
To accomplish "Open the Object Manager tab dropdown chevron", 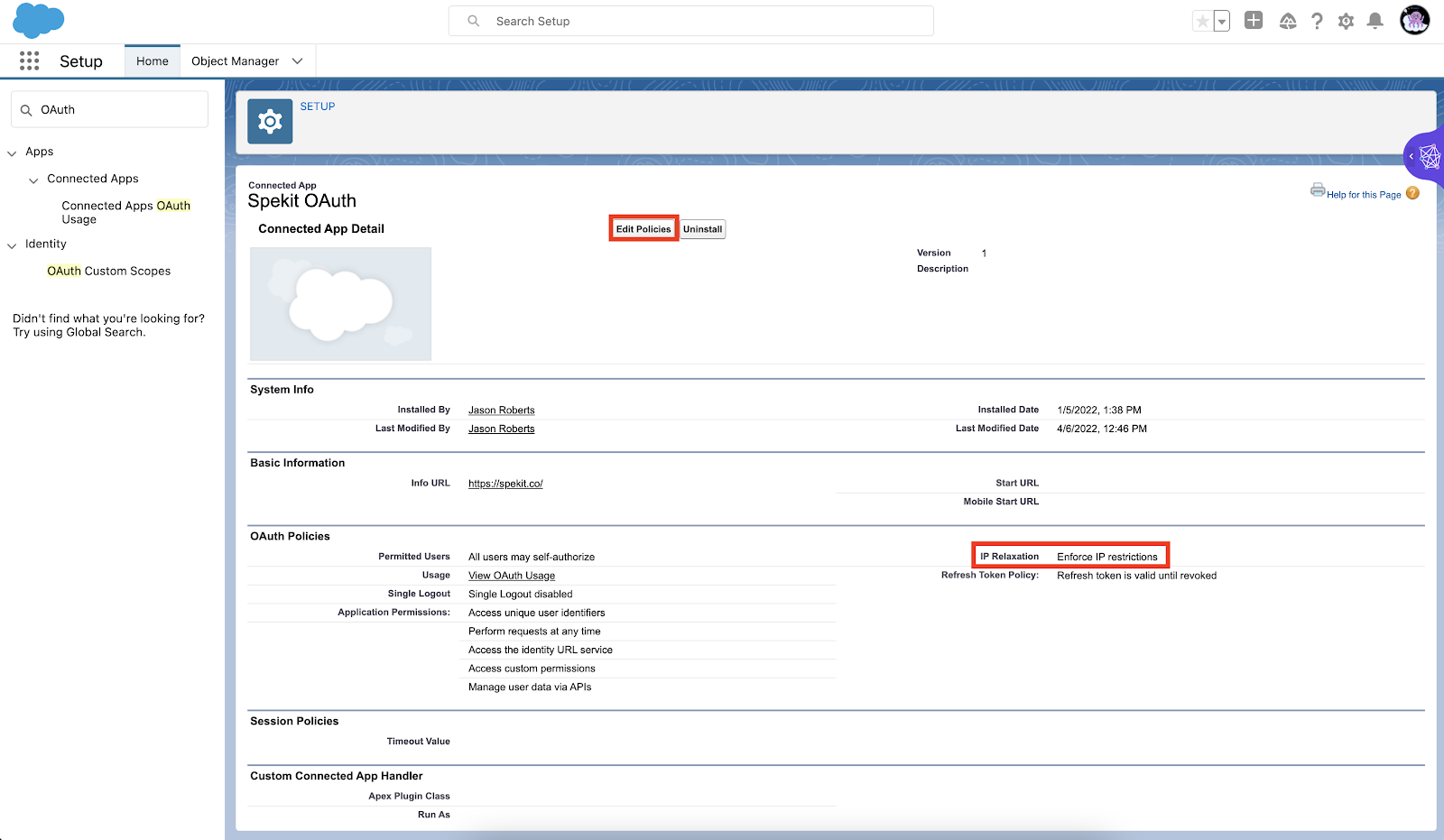I will [297, 61].
